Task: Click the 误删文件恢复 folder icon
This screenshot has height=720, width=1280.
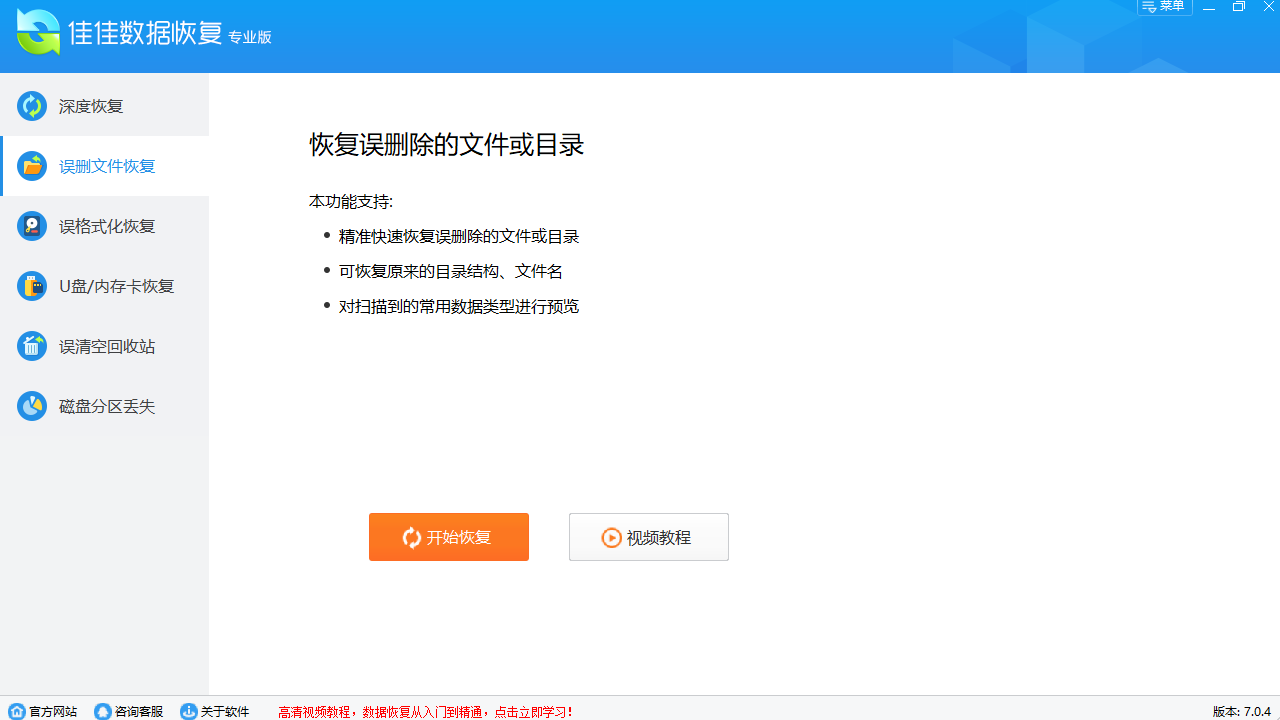Action: pos(32,166)
